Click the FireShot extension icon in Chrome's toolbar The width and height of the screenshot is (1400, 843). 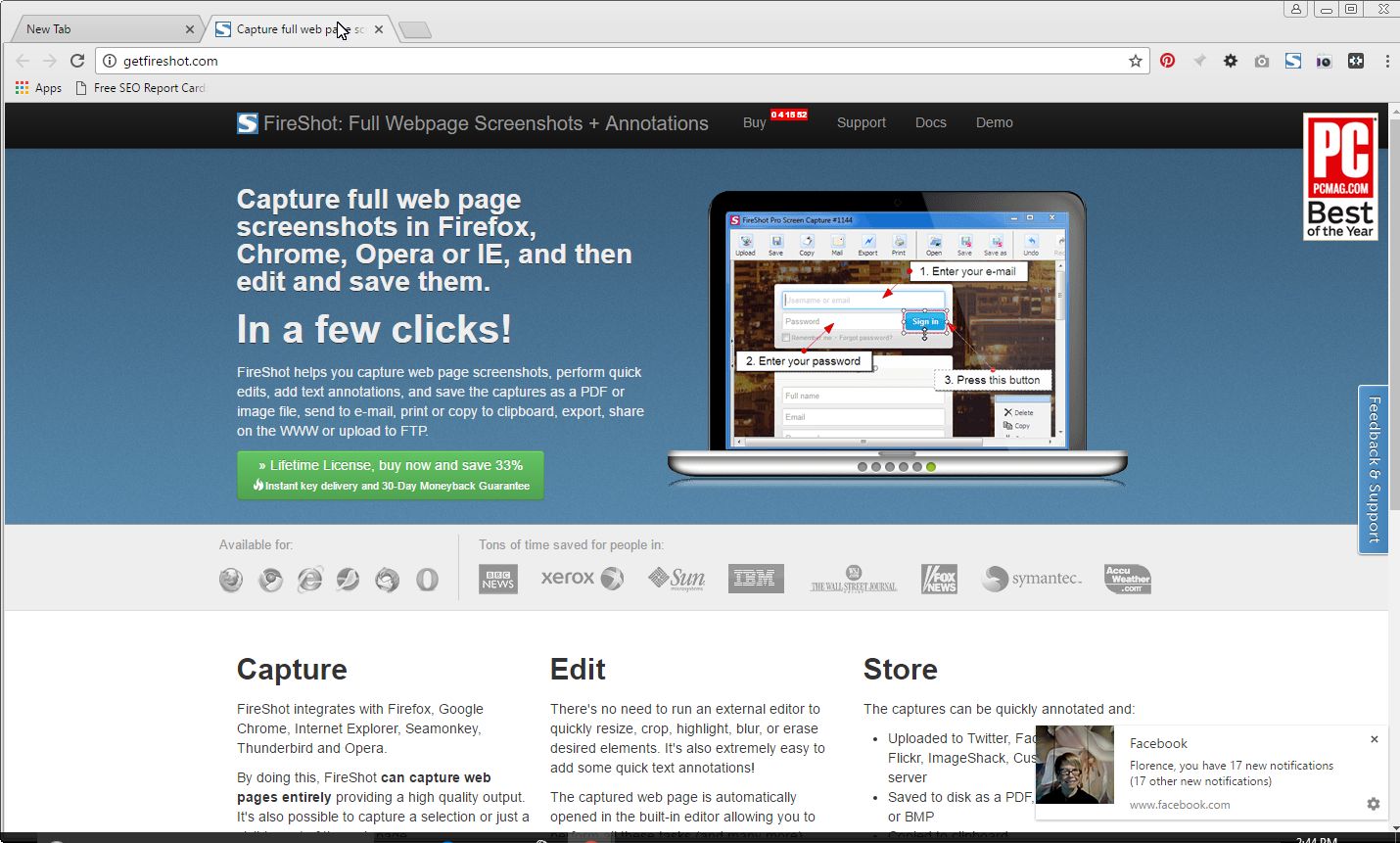click(1293, 61)
